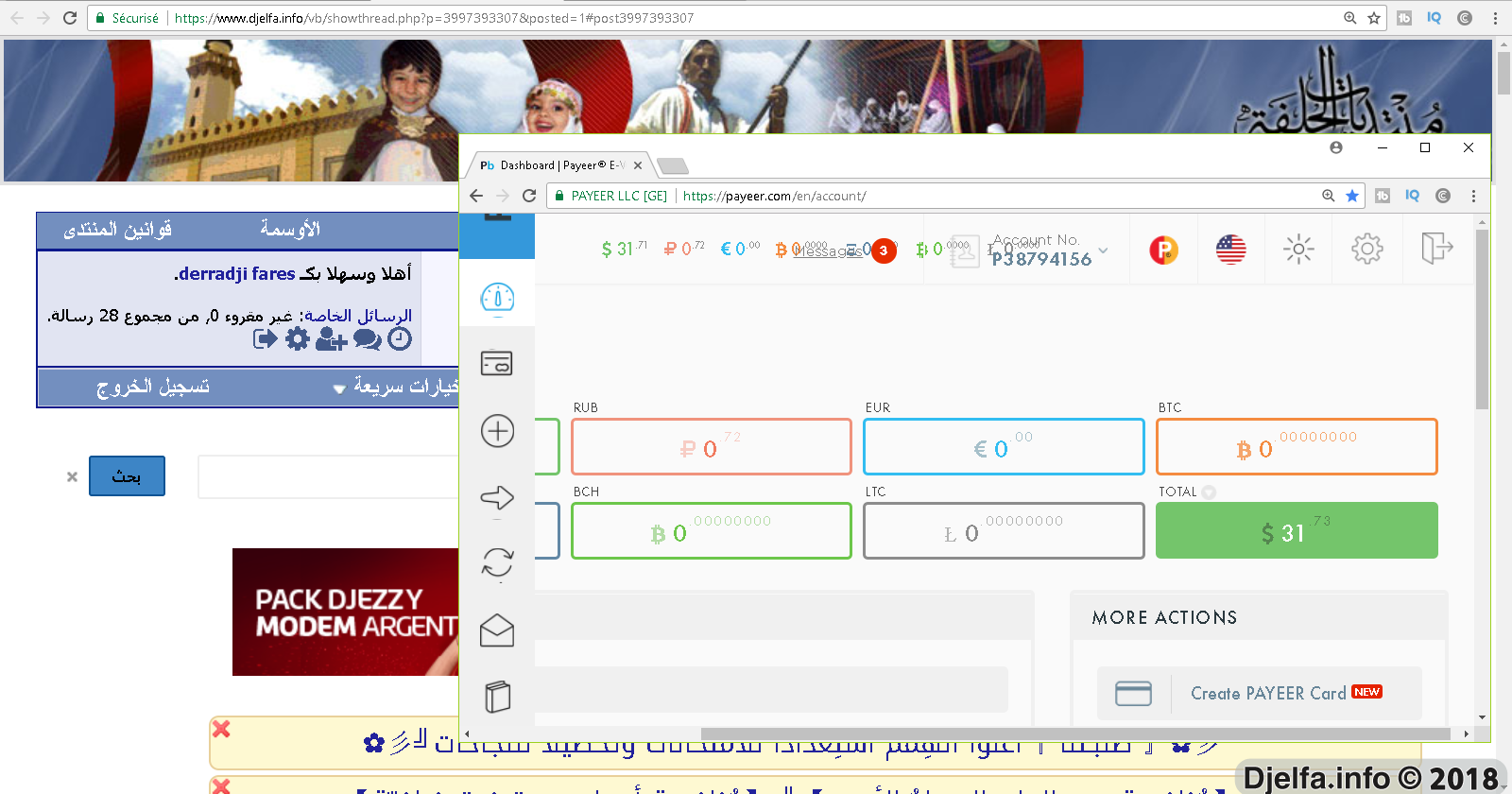
Task: Open a new tab in the Payeer window
Action: pos(672,166)
